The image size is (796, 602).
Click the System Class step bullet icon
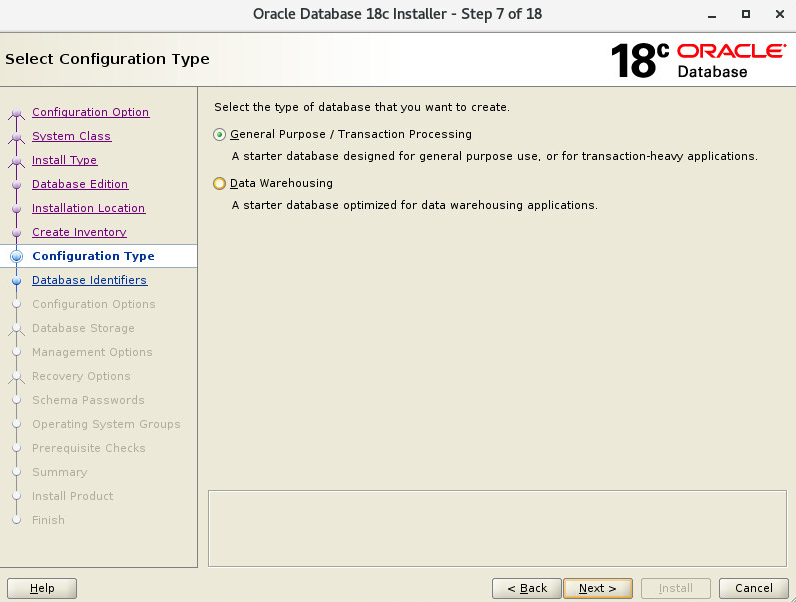pos(16,137)
